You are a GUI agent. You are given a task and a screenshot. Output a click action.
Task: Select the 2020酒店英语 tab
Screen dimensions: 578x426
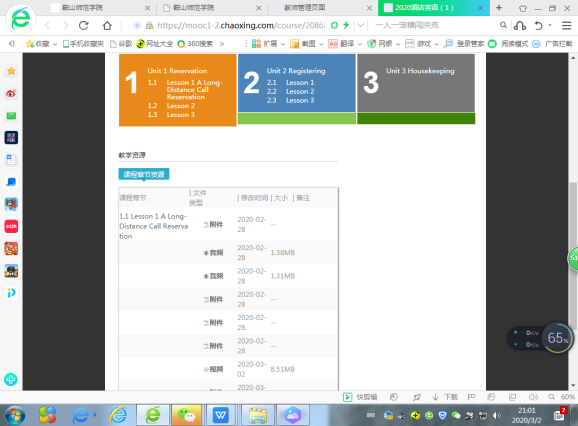(x=434, y=8)
